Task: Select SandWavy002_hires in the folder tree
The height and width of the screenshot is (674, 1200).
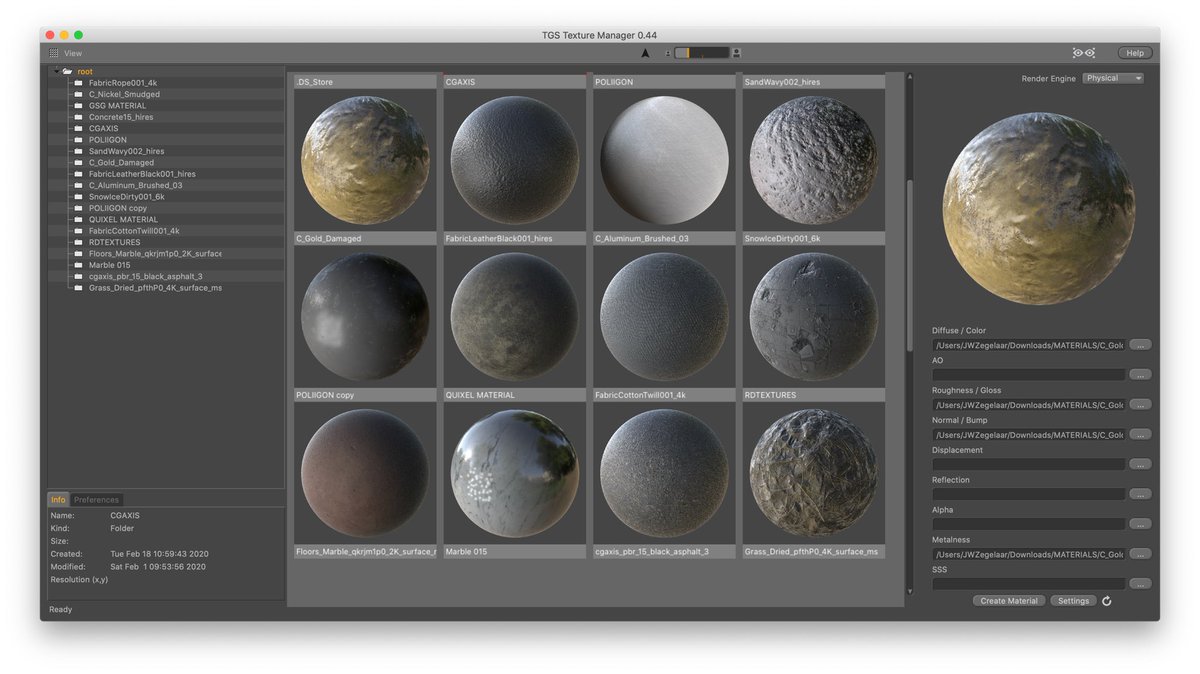Action: click(x=126, y=151)
